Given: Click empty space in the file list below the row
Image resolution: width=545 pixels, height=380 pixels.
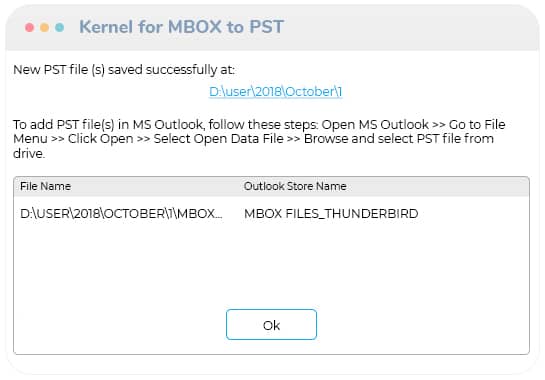Looking at the screenshot, I should [x=271, y=264].
